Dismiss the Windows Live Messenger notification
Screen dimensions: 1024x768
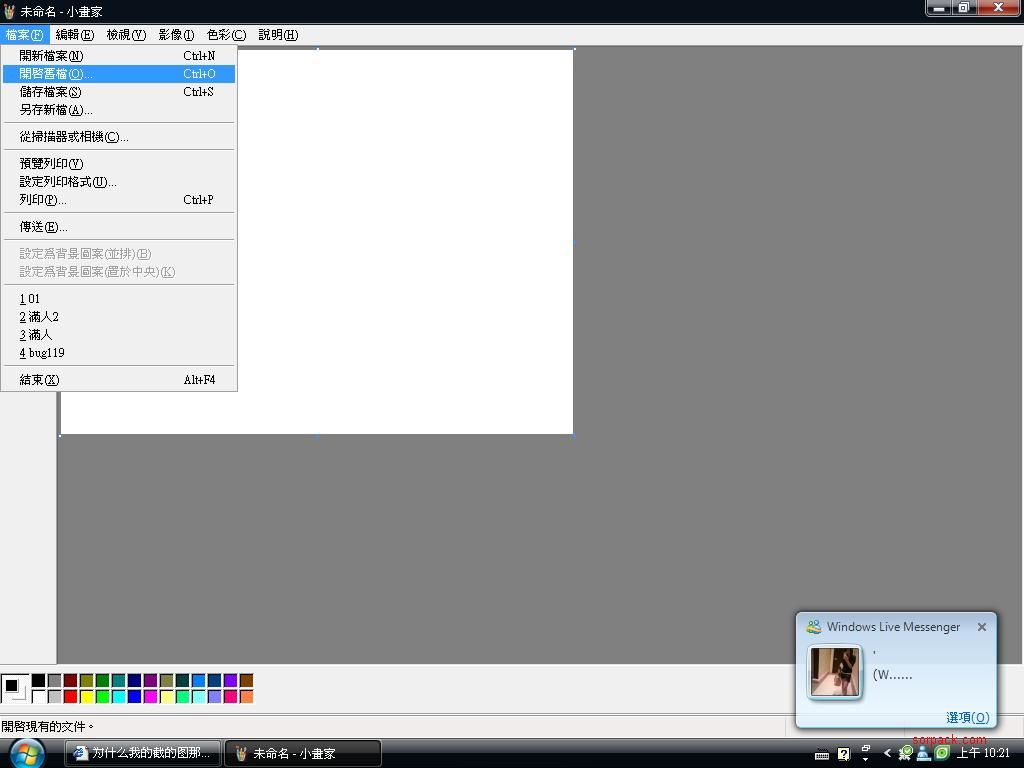click(981, 627)
